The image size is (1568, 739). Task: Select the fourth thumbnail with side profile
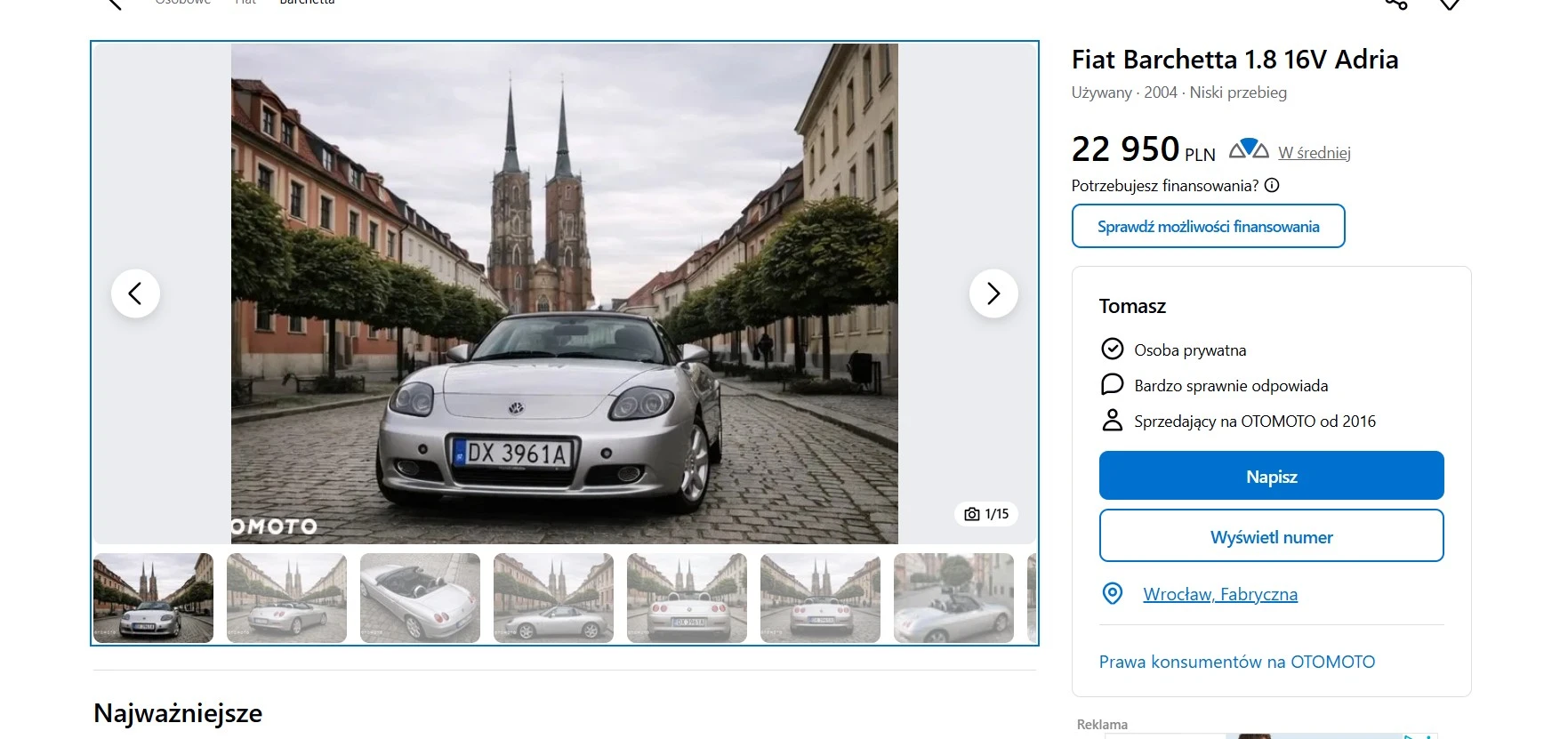tap(553, 598)
